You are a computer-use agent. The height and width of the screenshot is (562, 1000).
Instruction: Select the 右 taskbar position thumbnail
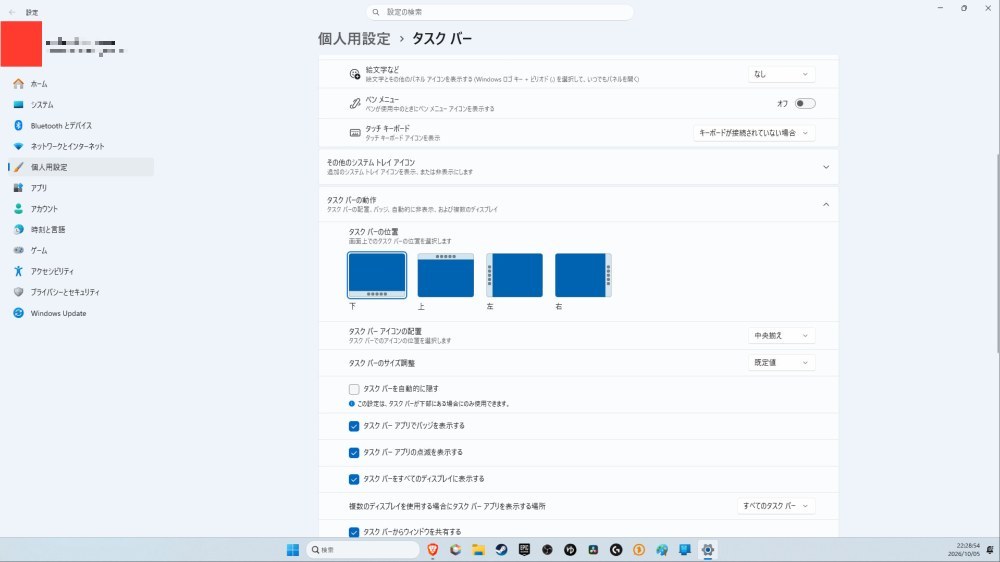(x=584, y=275)
